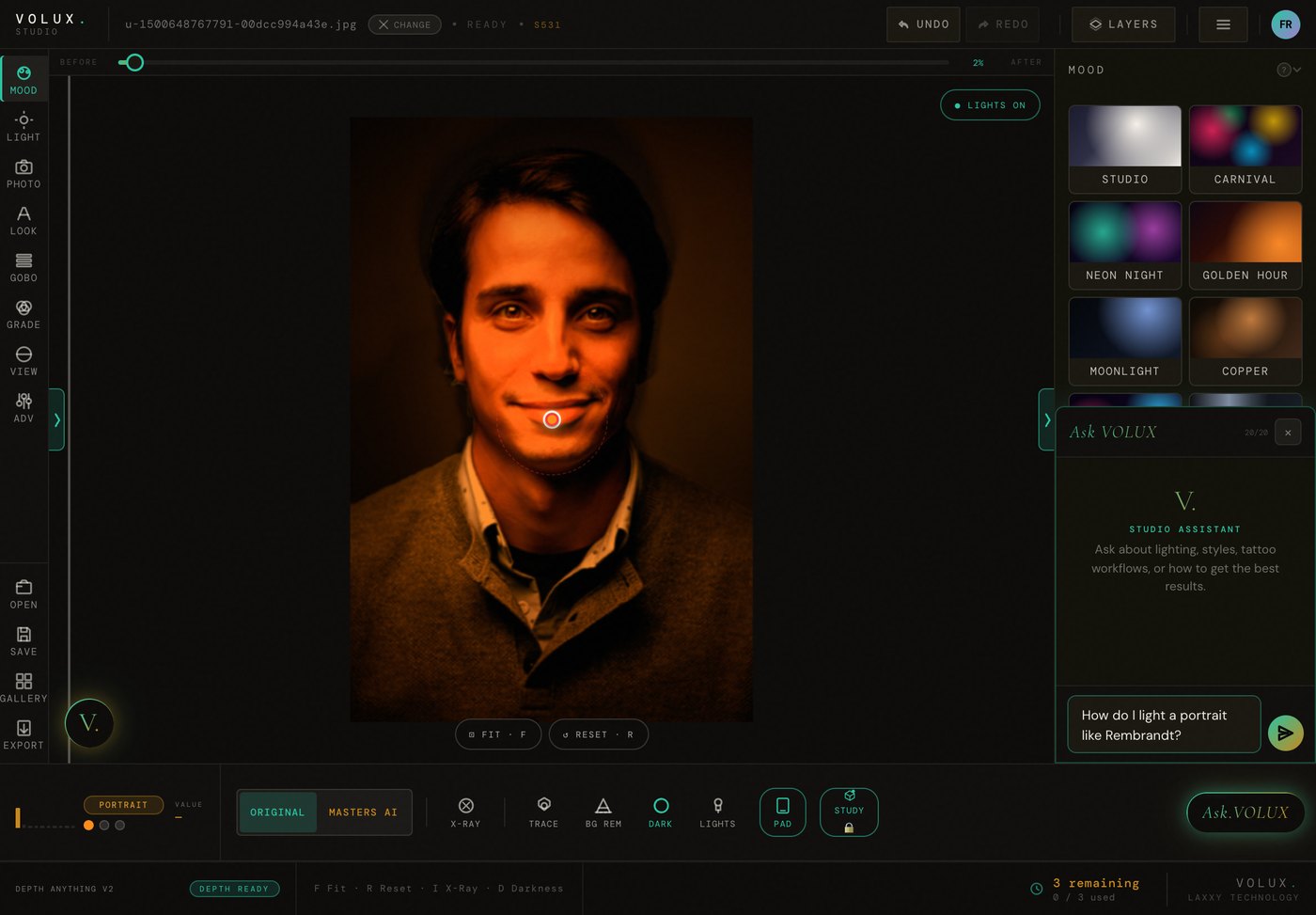Open the Photo tool
This screenshot has width=1316, height=915.
tap(23, 173)
